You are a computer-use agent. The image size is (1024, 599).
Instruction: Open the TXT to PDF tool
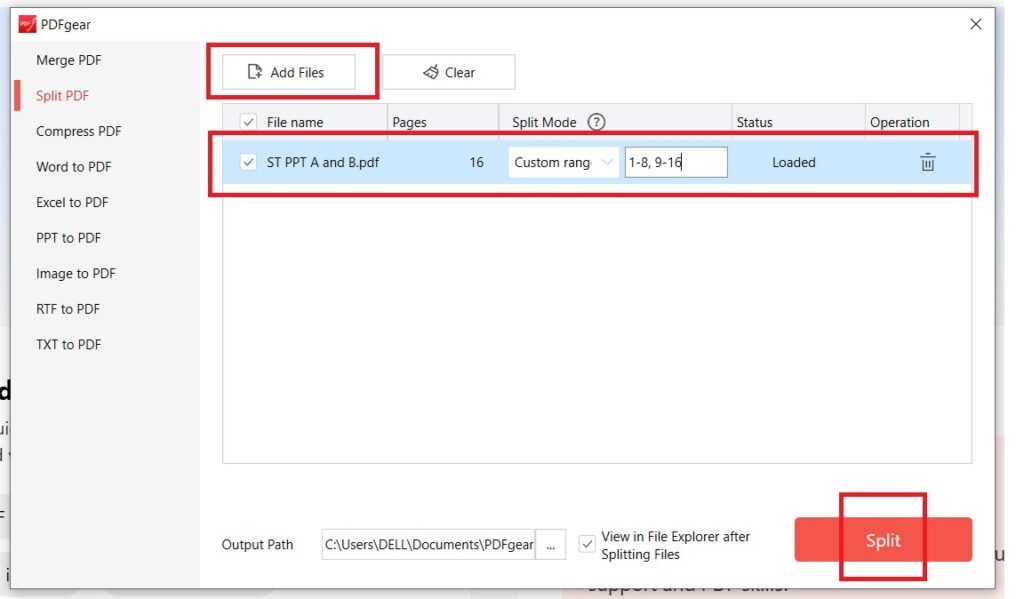[x=69, y=344]
